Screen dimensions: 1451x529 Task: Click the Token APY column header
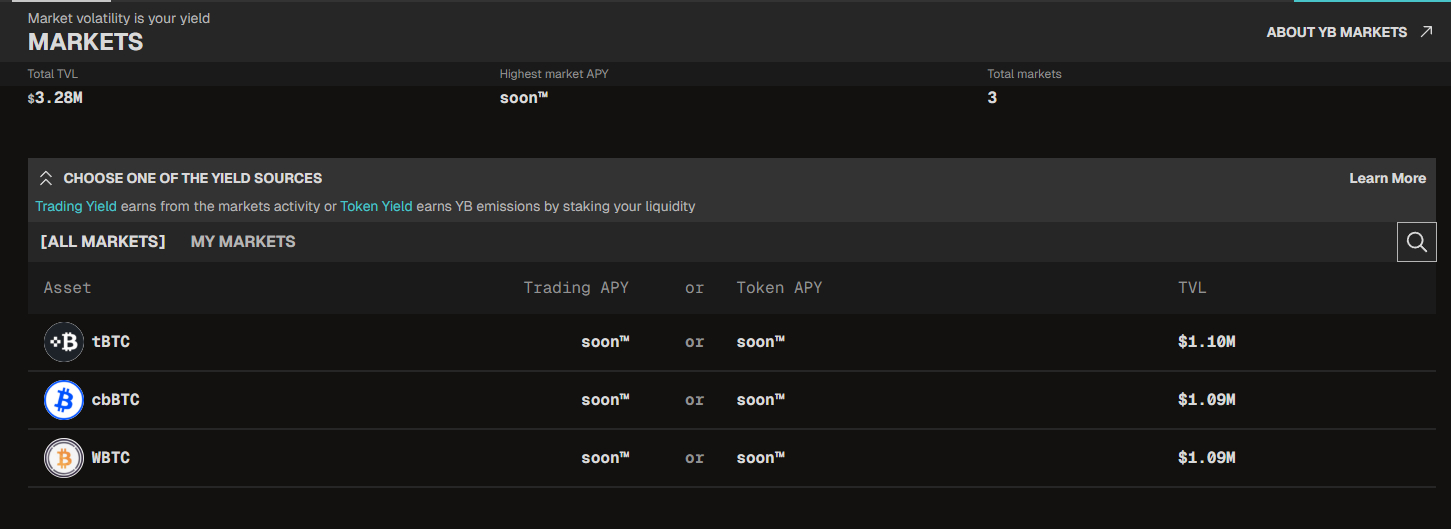779,288
